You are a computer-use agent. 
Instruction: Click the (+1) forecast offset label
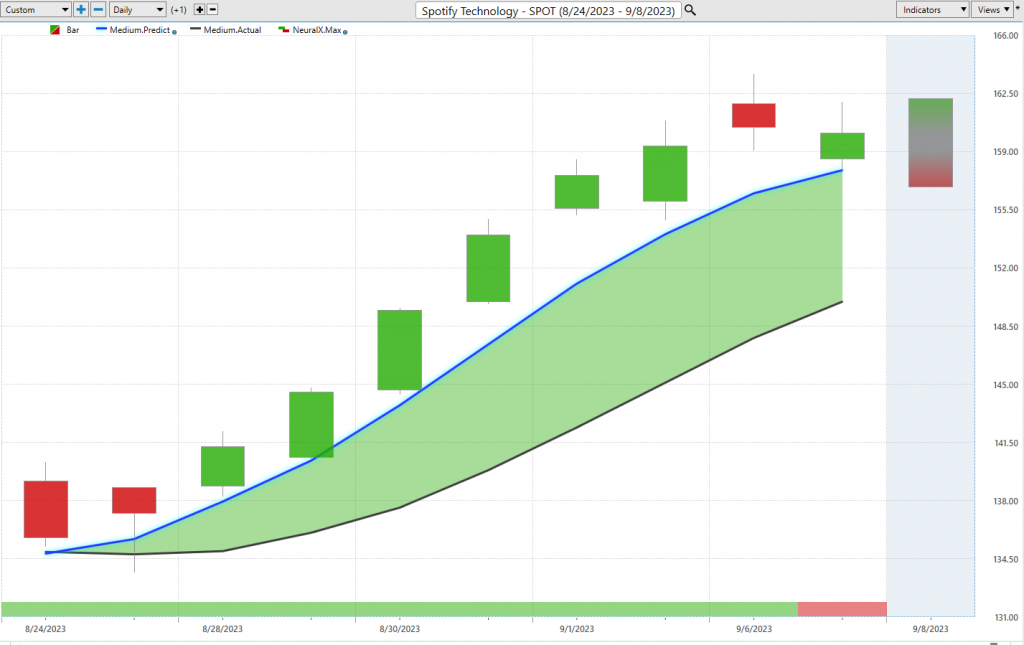point(178,10)
